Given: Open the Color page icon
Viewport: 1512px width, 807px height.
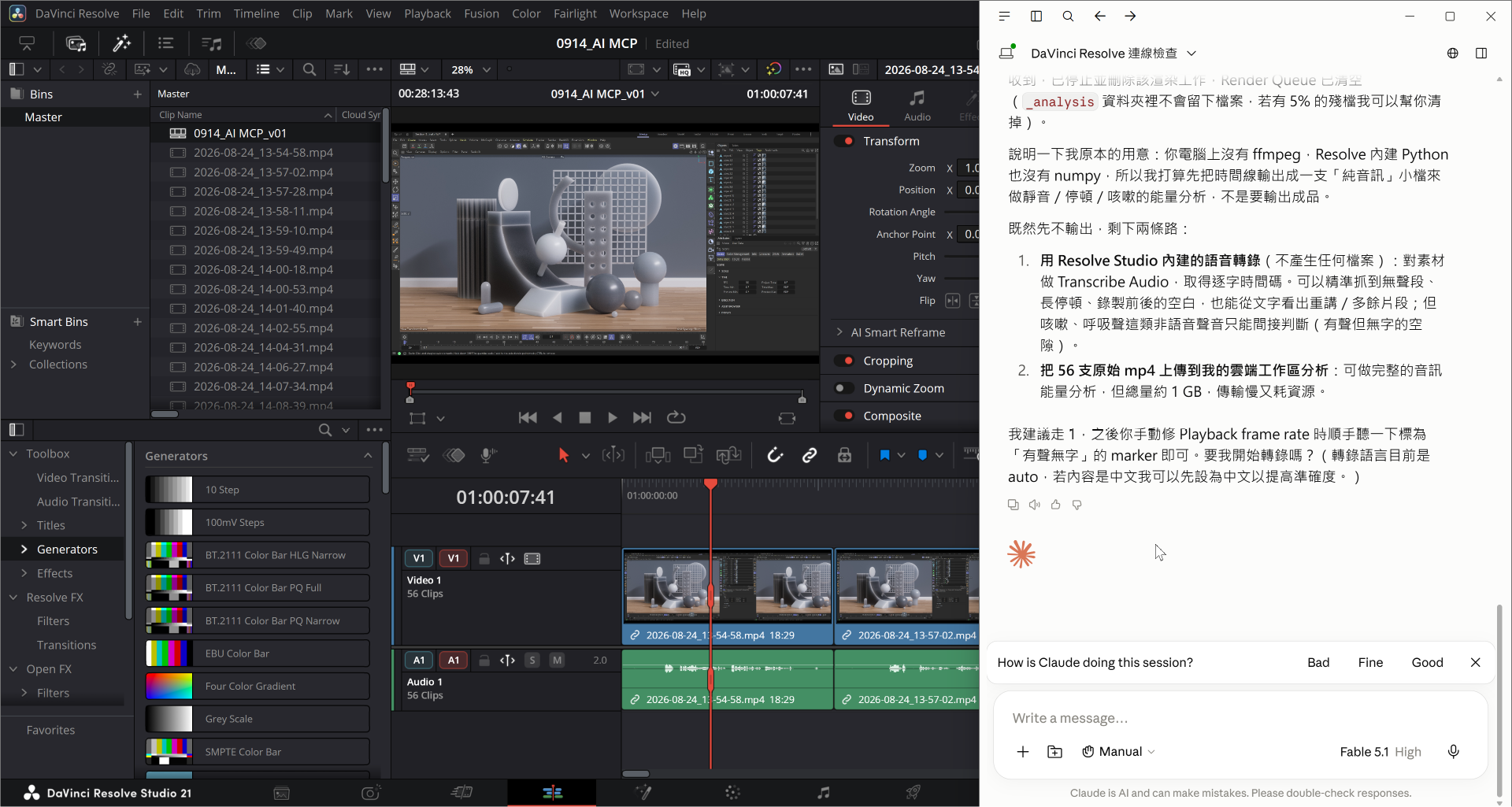Looking at the screenshot, I should (x=732, y=793).
